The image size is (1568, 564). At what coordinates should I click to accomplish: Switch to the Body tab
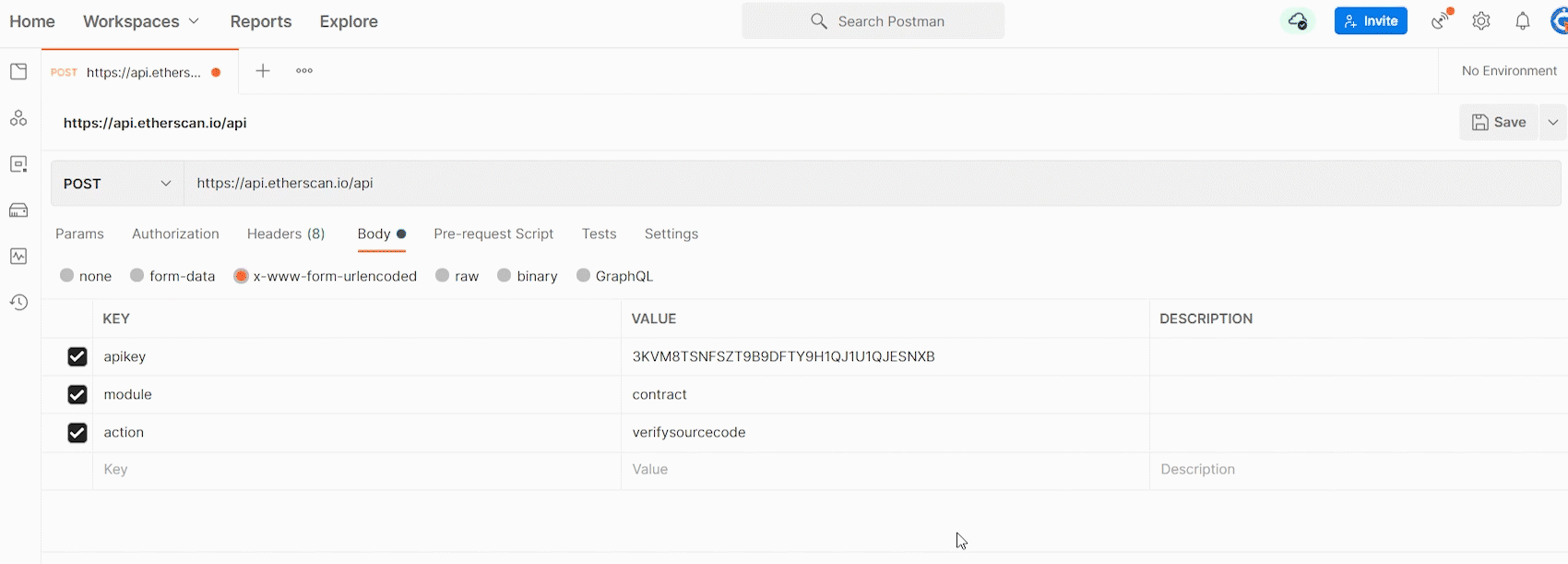tap(382, 234)
